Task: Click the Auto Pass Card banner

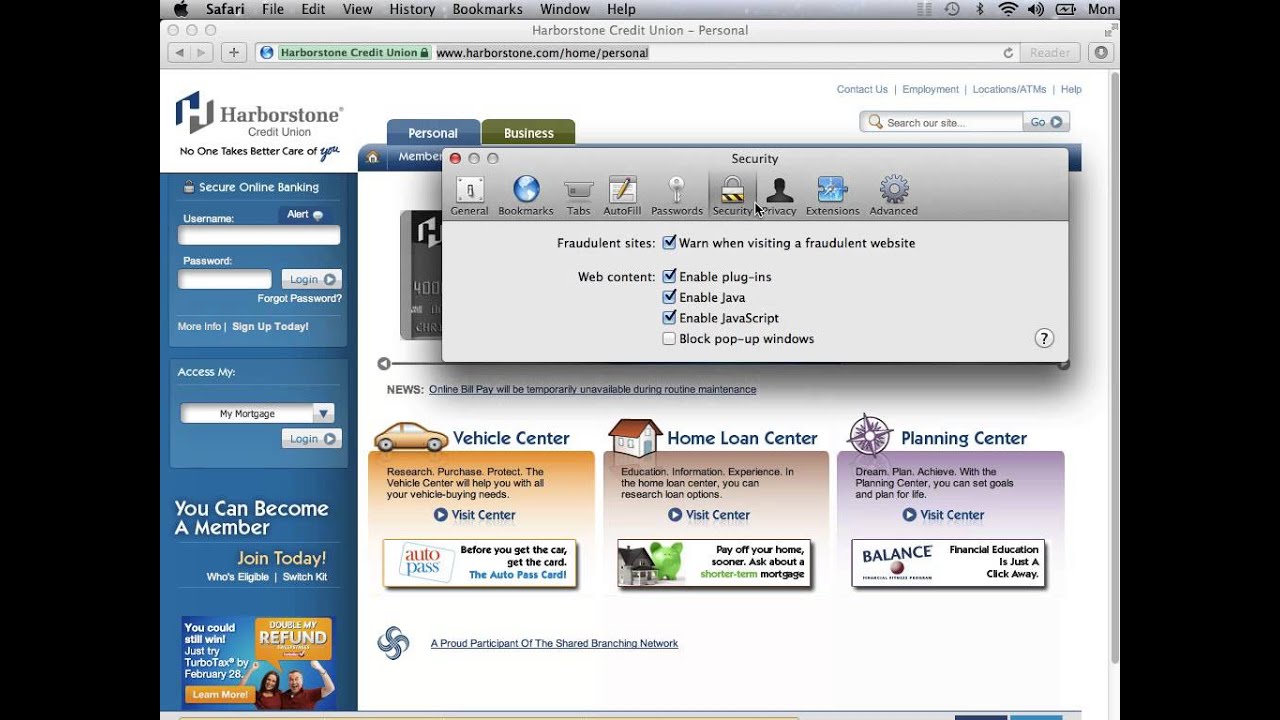Action: click(481, 564)
